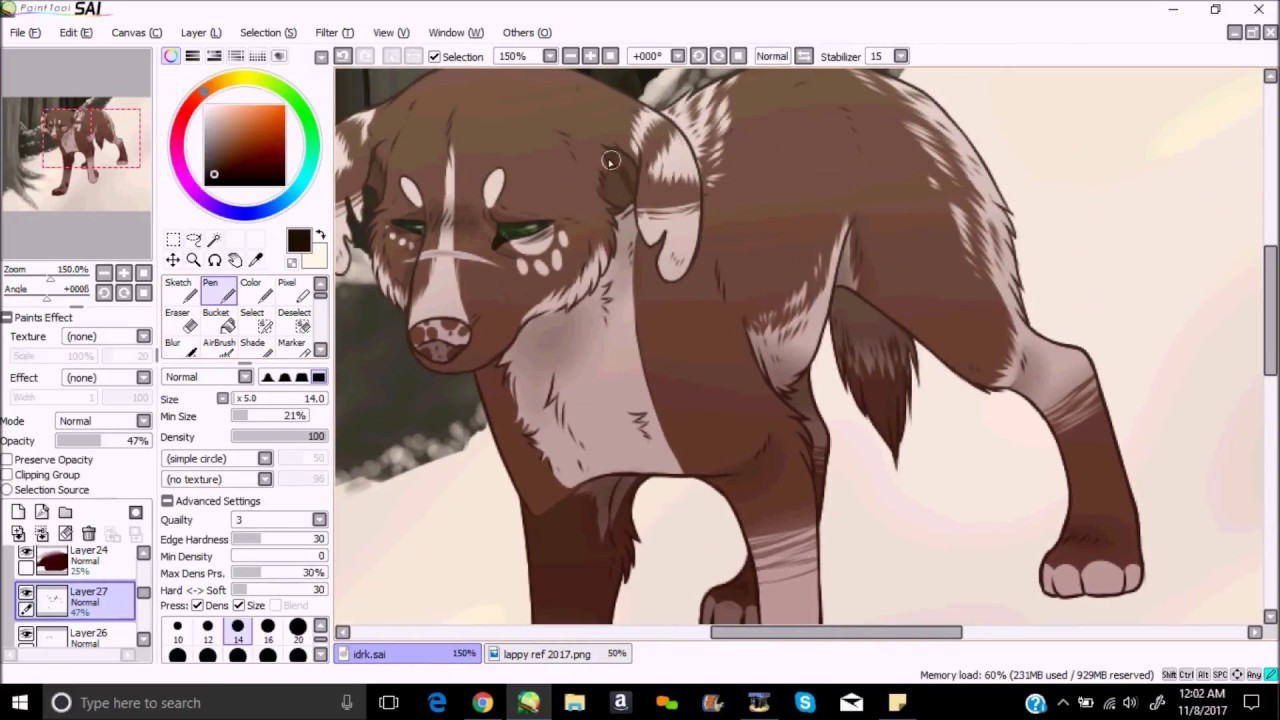
Task: Create a new layer folder
Action: 65,512
